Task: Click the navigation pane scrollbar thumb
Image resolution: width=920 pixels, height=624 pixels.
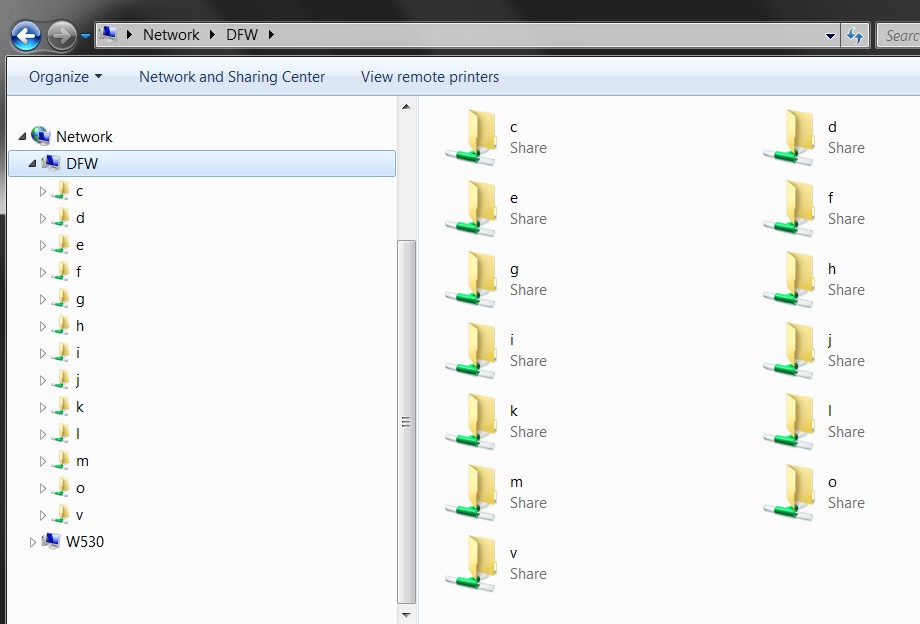Action: point(406,422)
